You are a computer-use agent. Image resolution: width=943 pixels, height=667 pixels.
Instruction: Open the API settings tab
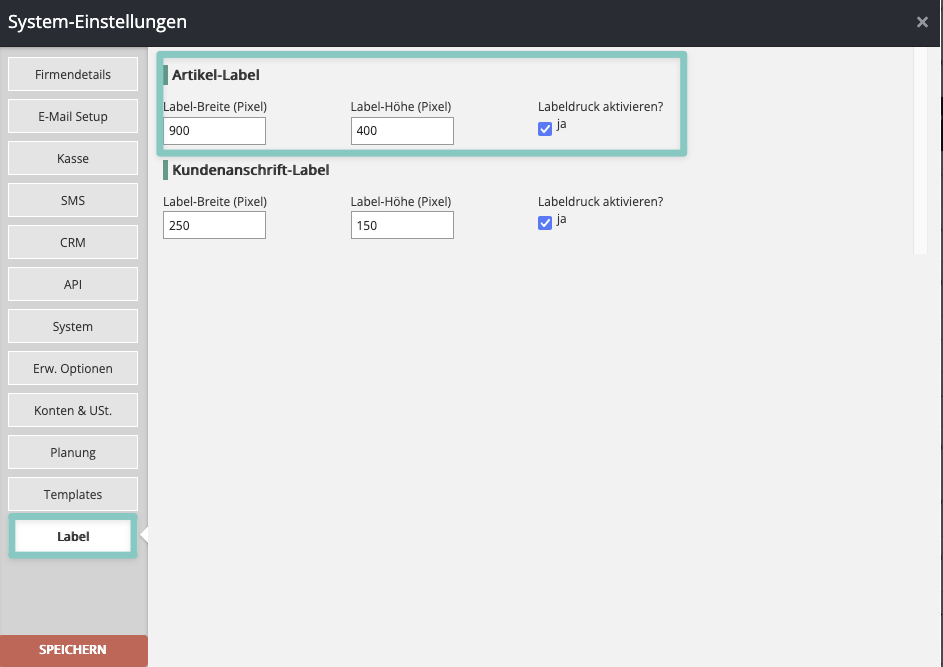[73, 285]
